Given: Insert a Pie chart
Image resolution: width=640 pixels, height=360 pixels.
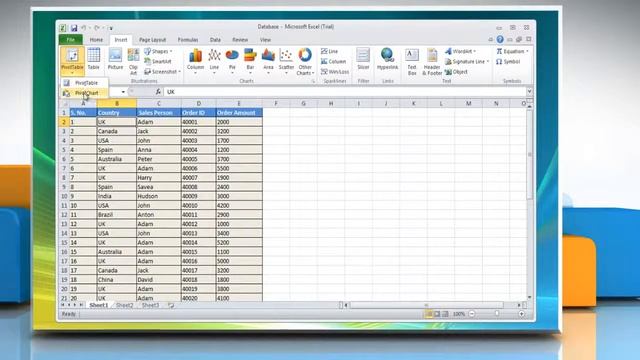Looking at the screenshot, I should point(232,61).
